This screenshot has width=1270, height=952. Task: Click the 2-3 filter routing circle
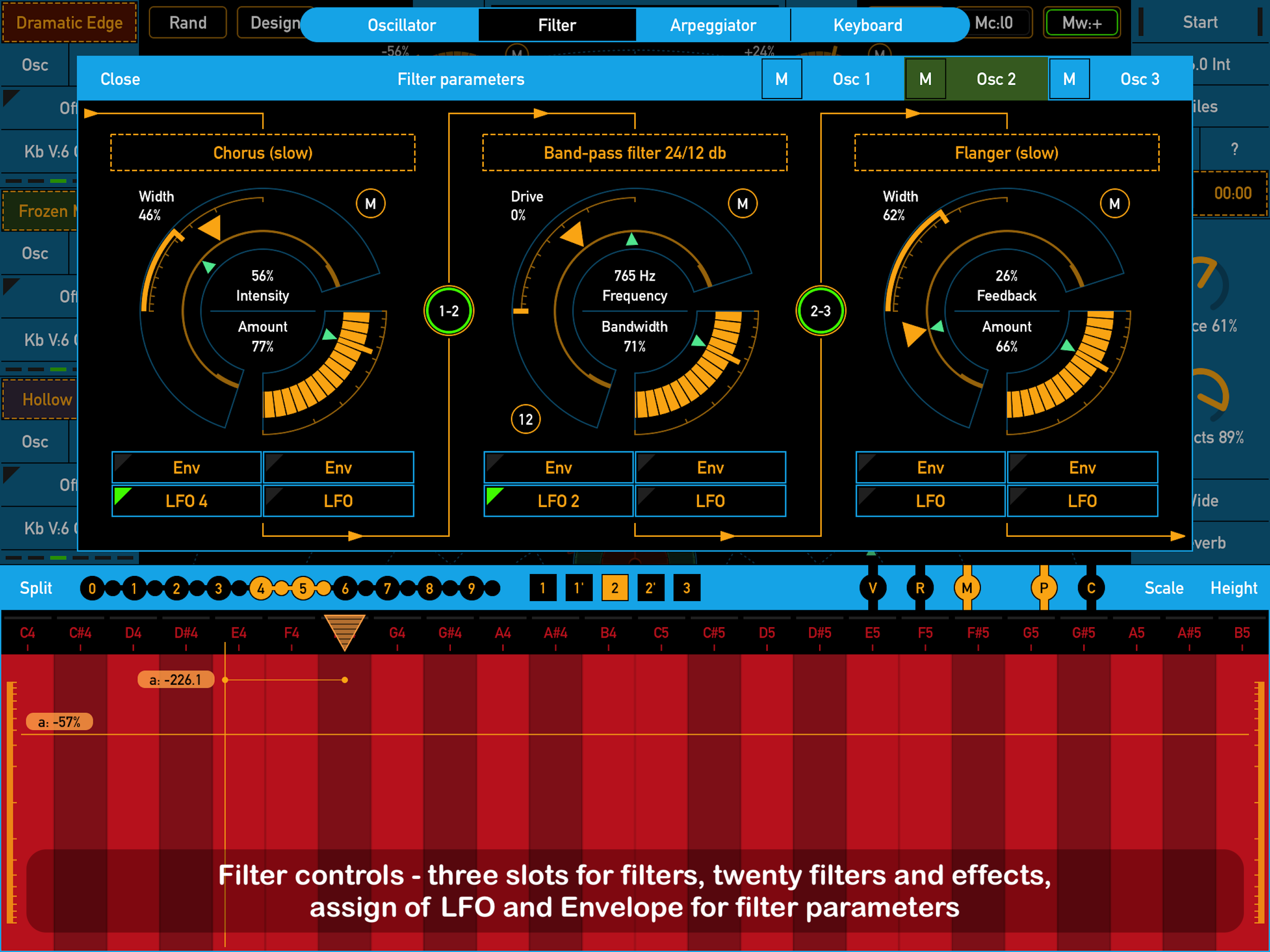pos(820,311)
